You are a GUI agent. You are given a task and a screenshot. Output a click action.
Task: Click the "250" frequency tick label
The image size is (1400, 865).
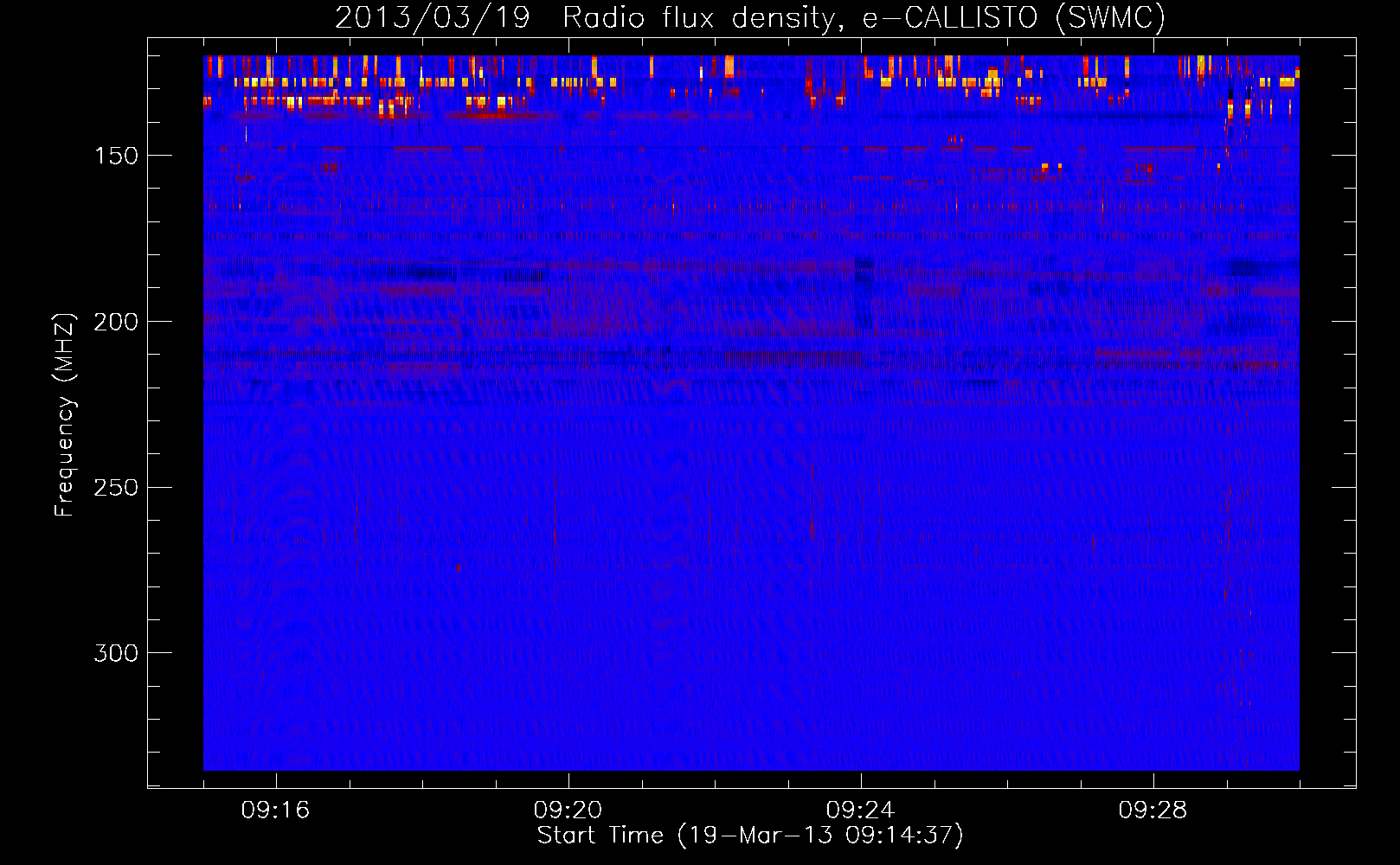[116, 488]
